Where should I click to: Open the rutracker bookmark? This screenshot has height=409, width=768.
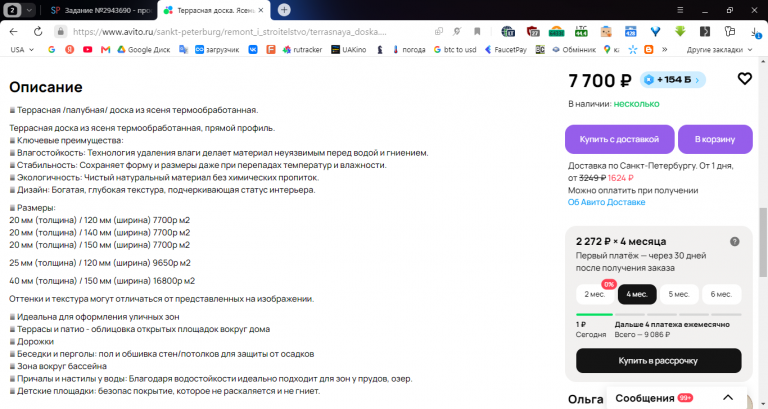[303, 49]
